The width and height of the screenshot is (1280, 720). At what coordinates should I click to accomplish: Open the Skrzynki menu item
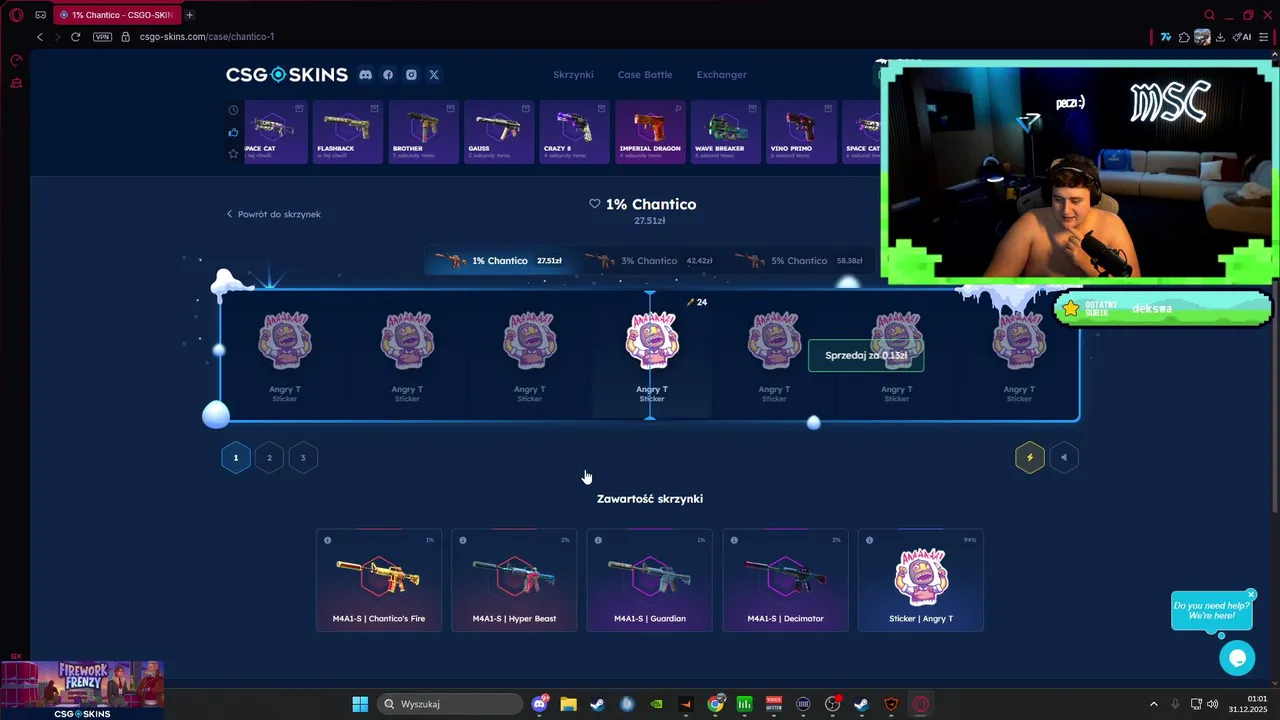[x=573, y=75]
